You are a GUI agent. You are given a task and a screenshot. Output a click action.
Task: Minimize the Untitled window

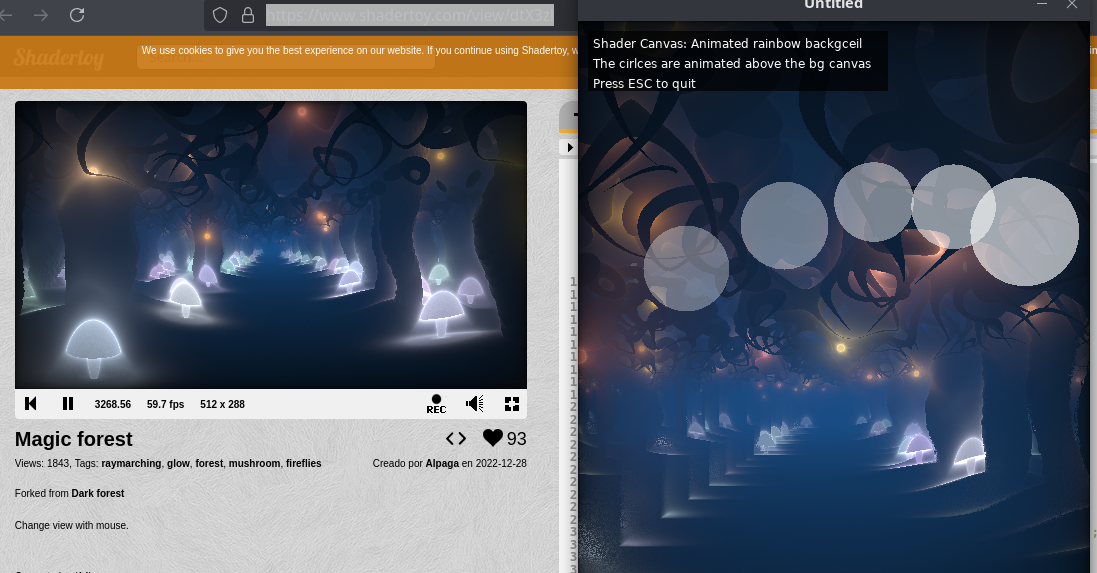coord(1042,5)
